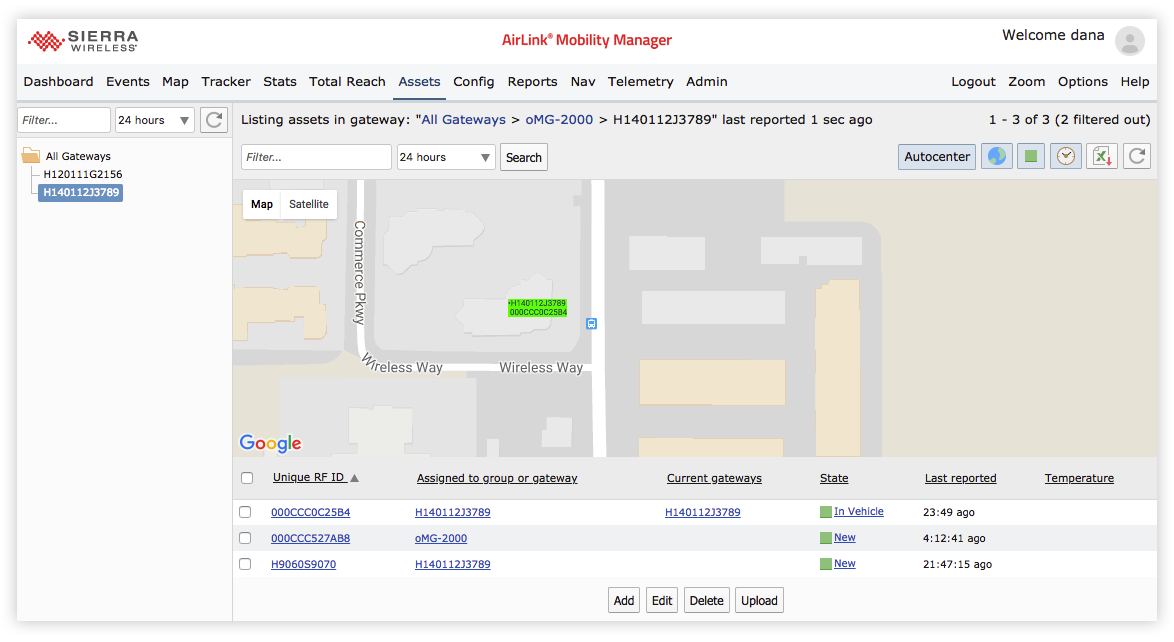The width and height of the screenshot is (1174, 642).
Task: Toggle the select-all checkbox in table header
Action: point(247,478)
